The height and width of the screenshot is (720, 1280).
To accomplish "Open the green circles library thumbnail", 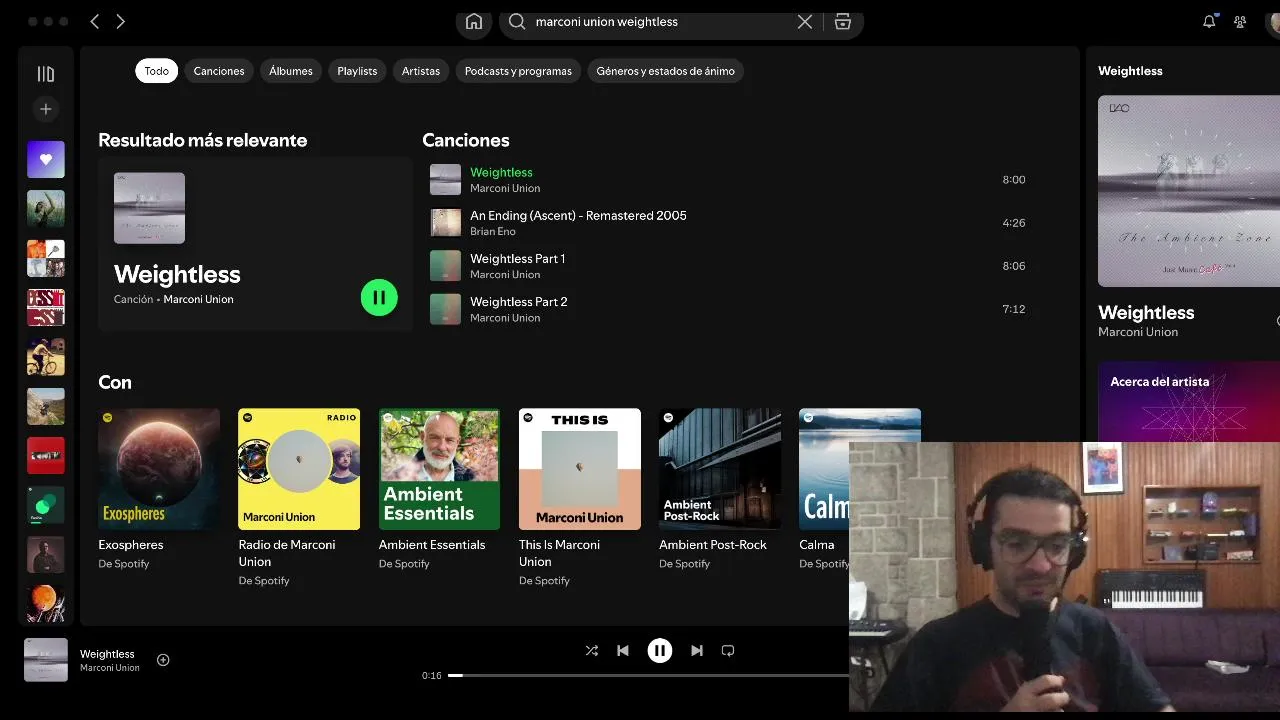I will pos(46,505).
